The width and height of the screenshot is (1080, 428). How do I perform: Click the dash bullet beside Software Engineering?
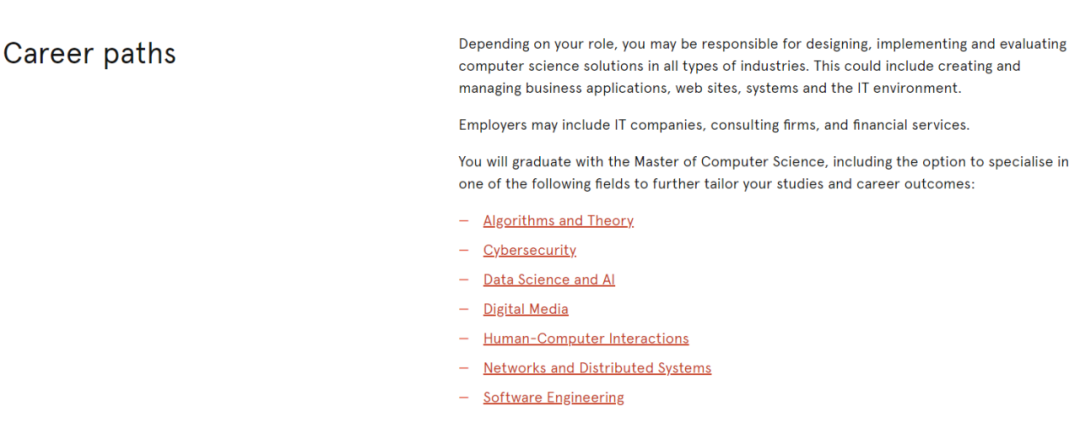pyautogui.click(x=464, y=398)
